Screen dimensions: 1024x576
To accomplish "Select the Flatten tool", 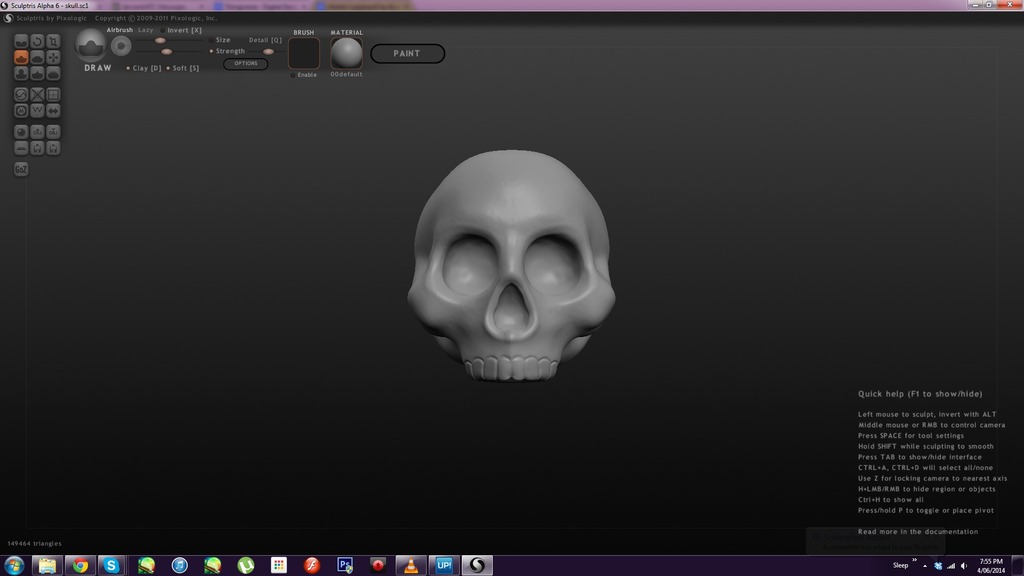I will point(37,57).
